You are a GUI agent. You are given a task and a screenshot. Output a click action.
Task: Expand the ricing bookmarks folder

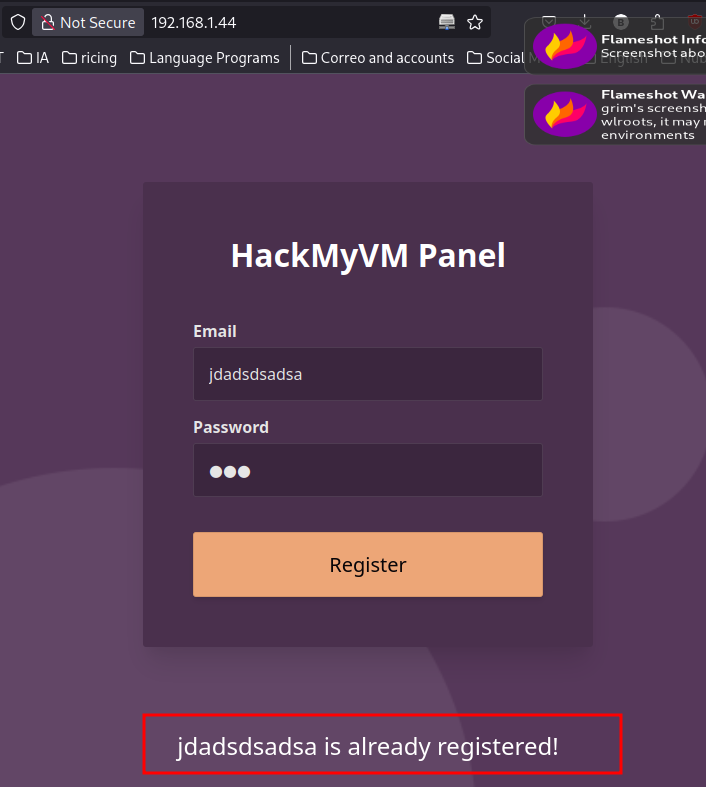coord(89,58)
